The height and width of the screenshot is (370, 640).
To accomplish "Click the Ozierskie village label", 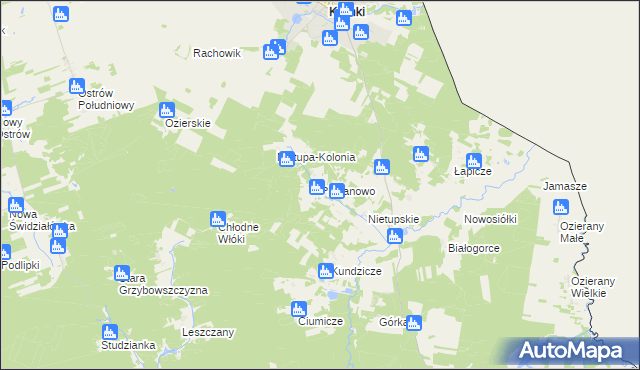I will (188, 123).
